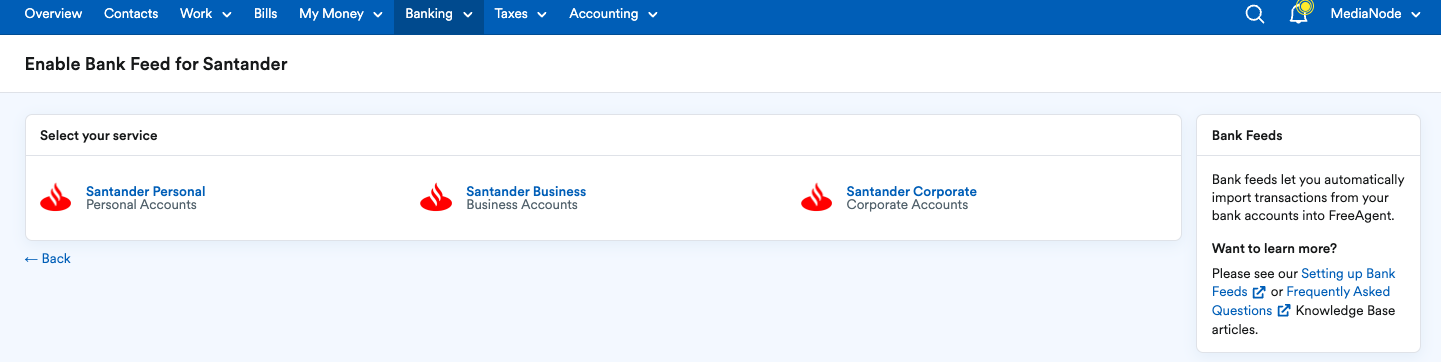Click external-link icon after Frequently Asked Questions
Image resolution: width=1441 pixels, height=362 pixels.
click(x=1284, y=310)
